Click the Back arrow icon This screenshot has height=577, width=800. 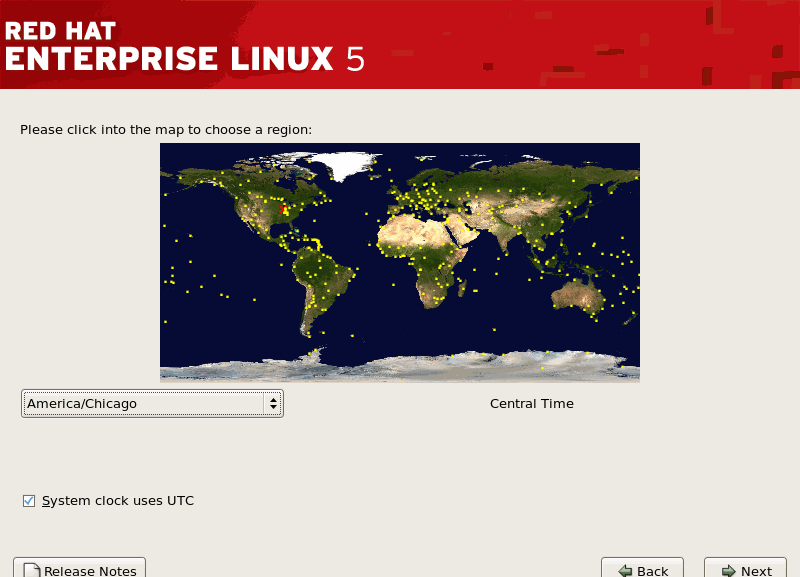(x=625, y=571)
